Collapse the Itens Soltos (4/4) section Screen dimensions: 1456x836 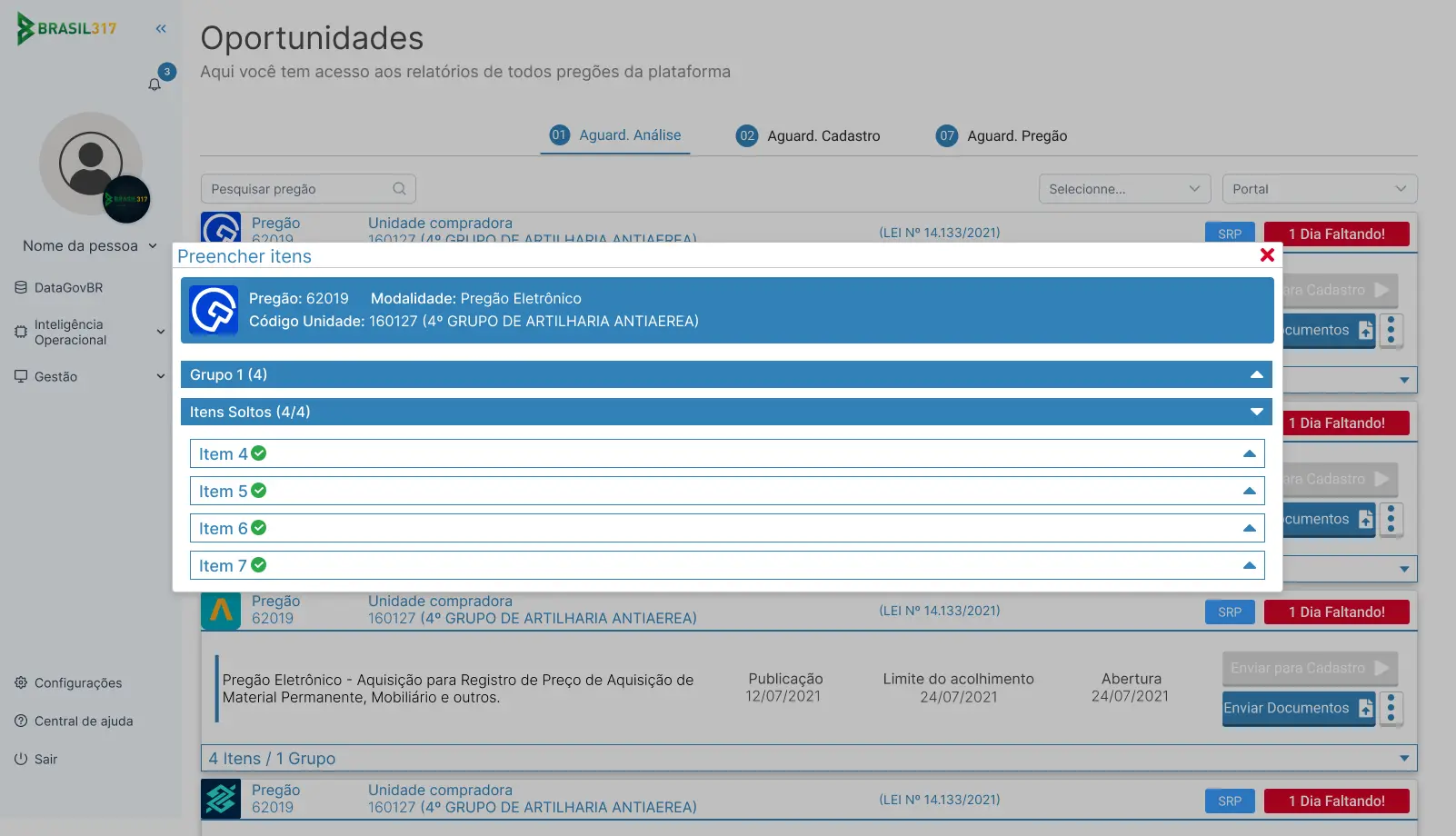pyautogui.click(x=1256, y=413)
